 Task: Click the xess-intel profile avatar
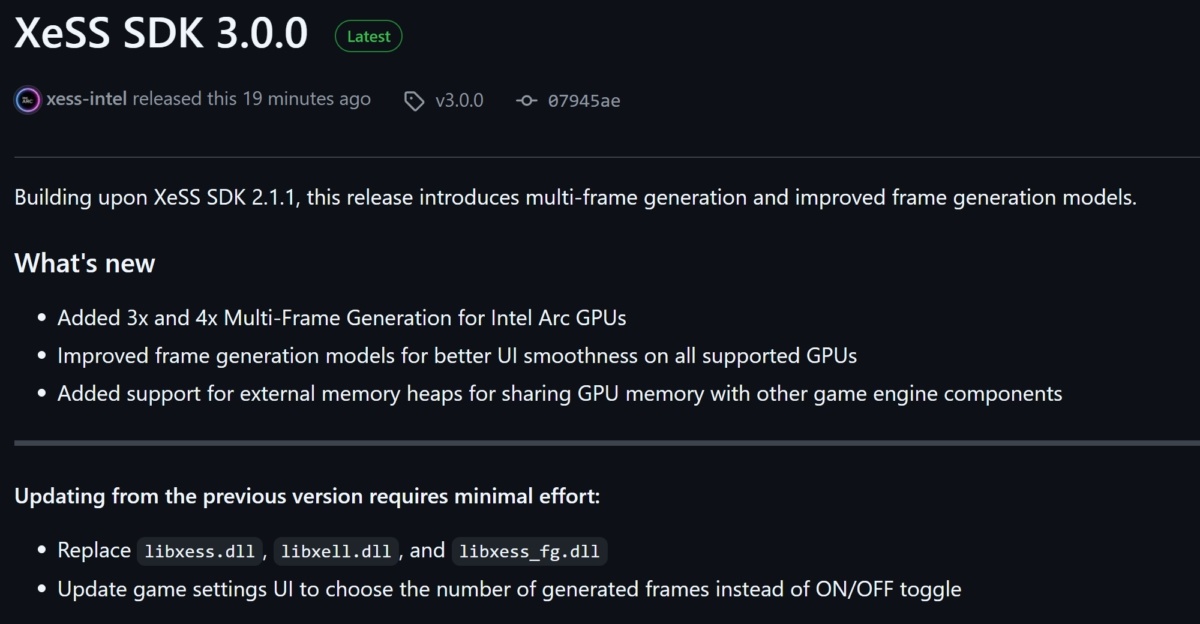(x=28, y=100)
